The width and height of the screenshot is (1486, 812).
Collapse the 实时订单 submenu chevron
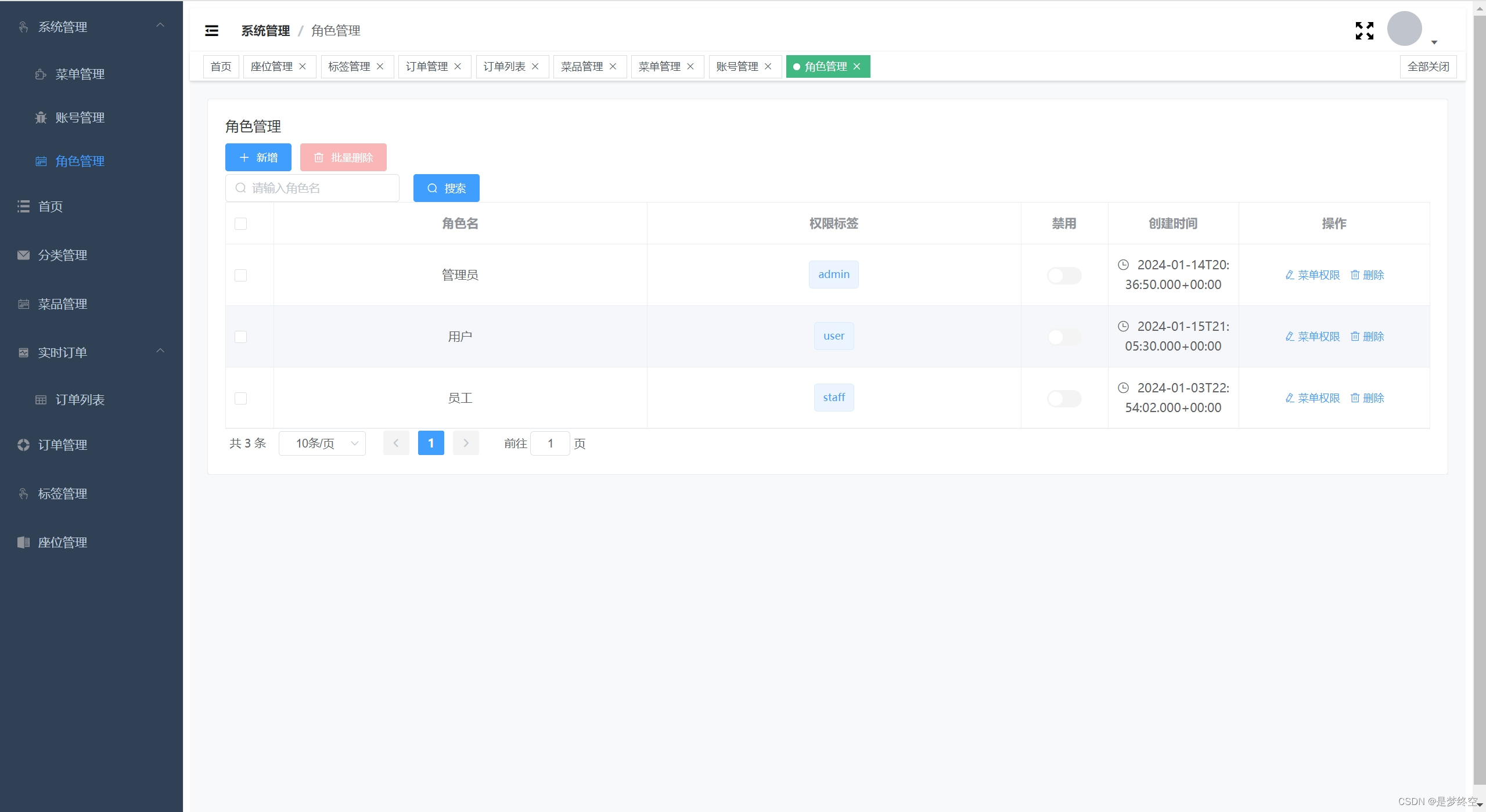pyautogui.click(x=160, y=351)
